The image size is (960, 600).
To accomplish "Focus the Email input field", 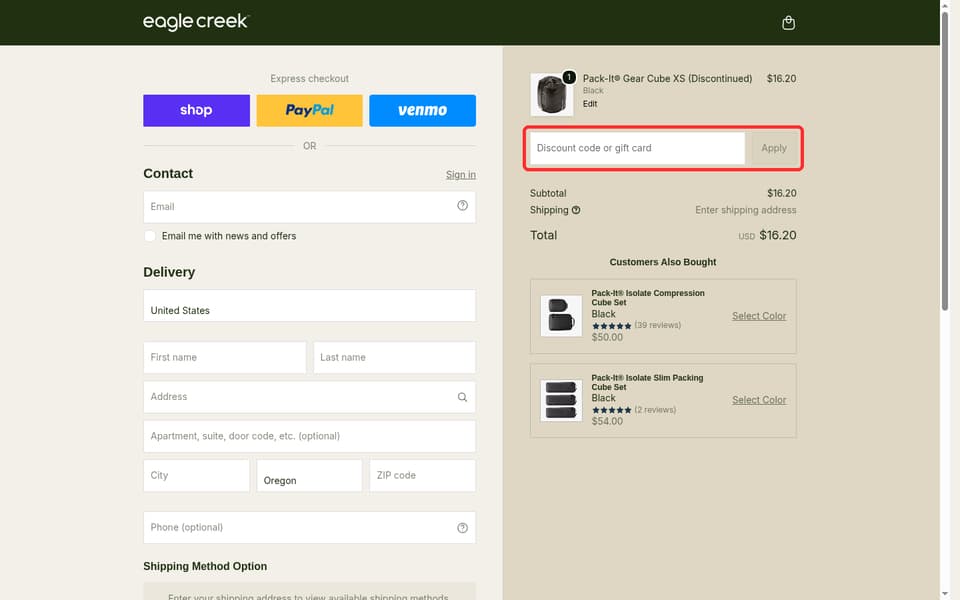I will point(309,207).
